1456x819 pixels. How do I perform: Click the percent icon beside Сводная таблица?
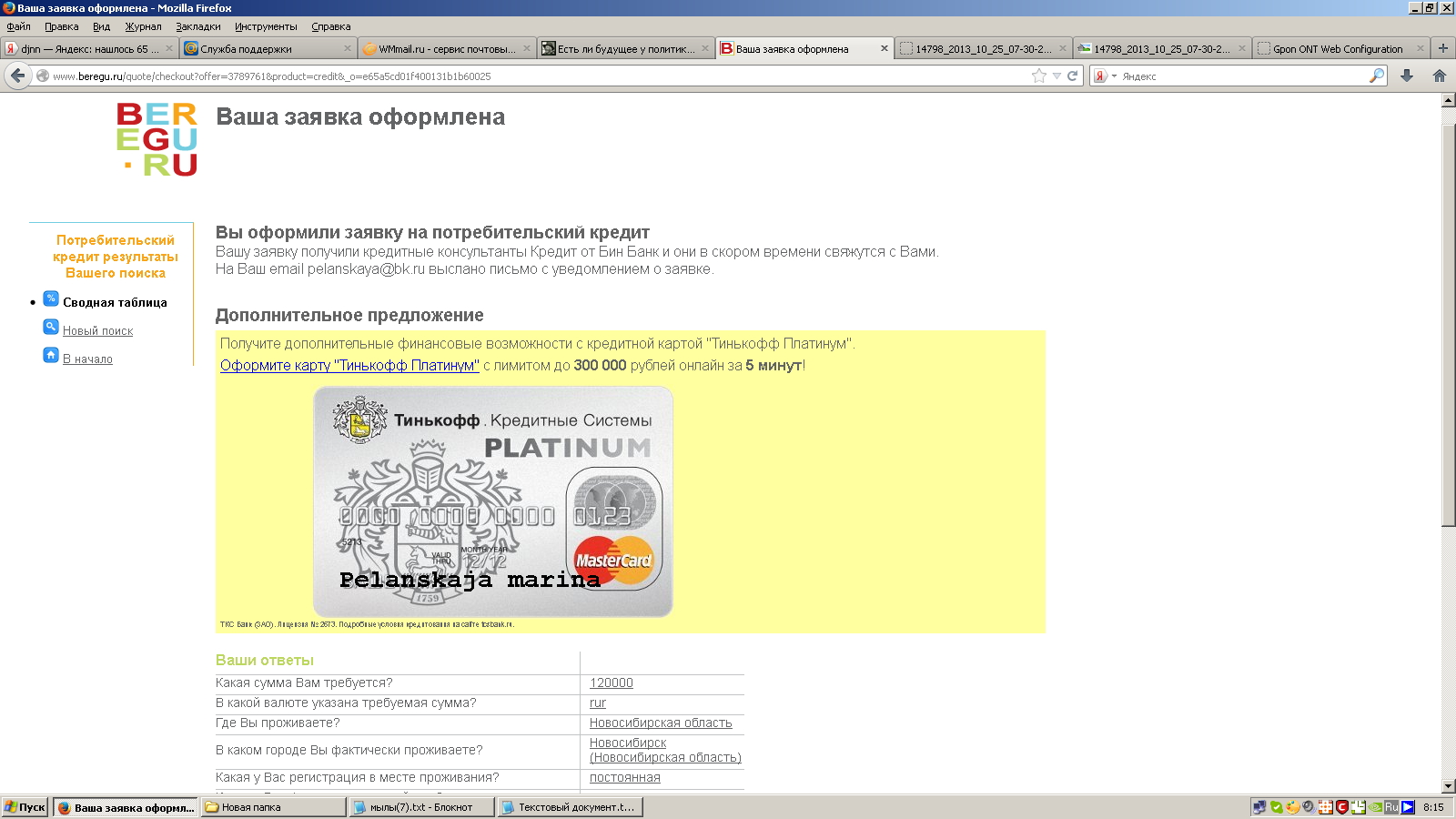[x=51, y=298]
